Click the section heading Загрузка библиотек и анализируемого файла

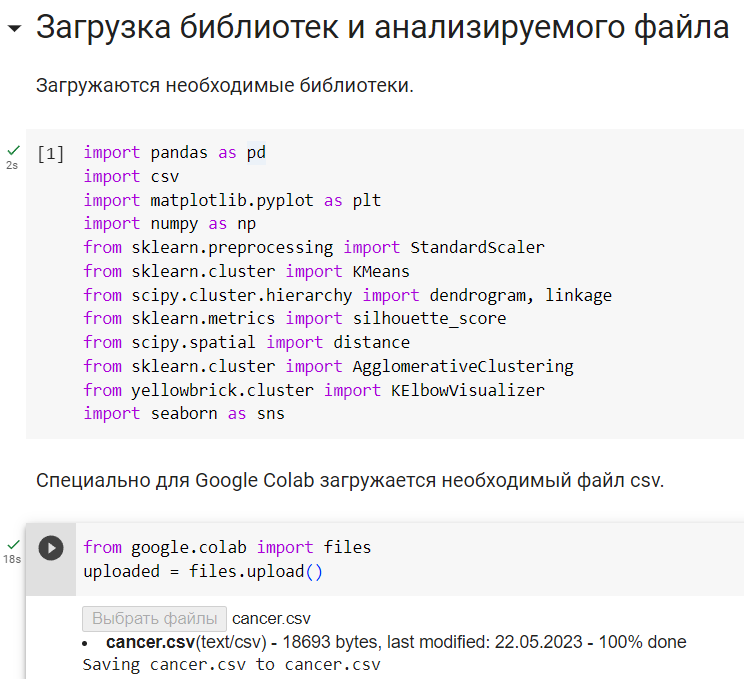(382, 28)
